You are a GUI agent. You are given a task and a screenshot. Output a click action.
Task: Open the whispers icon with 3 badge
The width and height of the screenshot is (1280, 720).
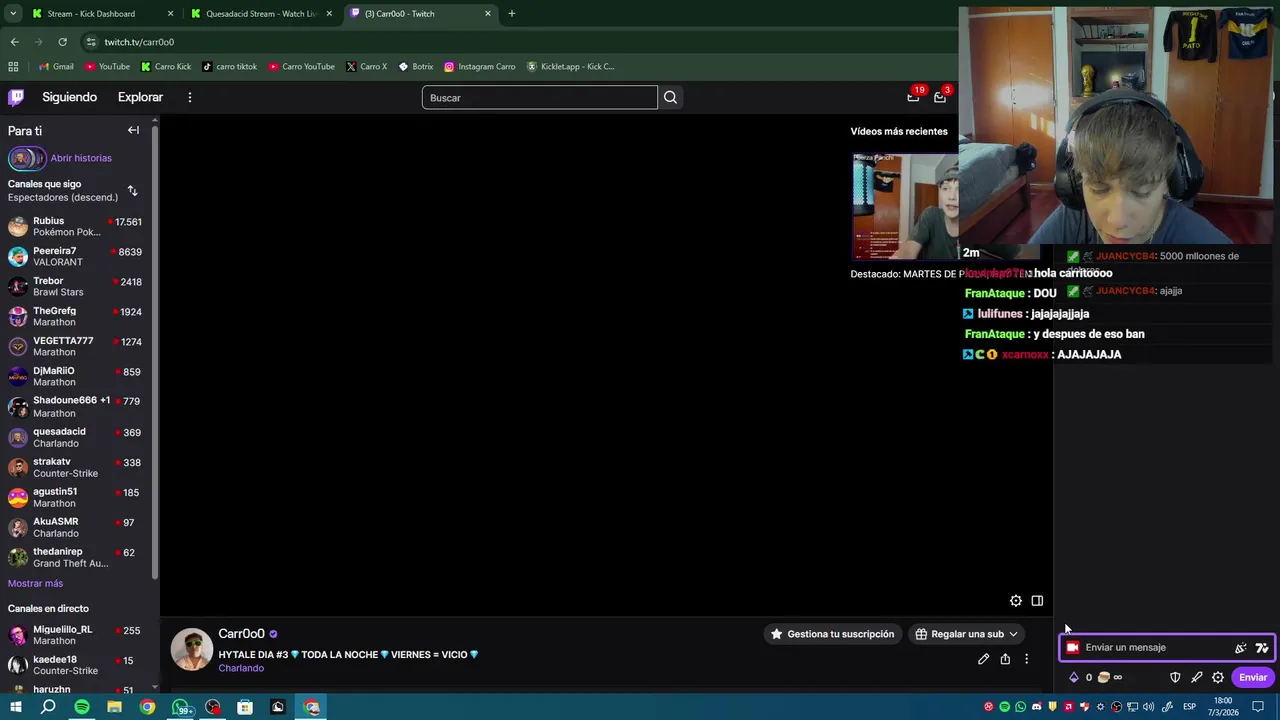pyautogui.click(x=940, y=97)
